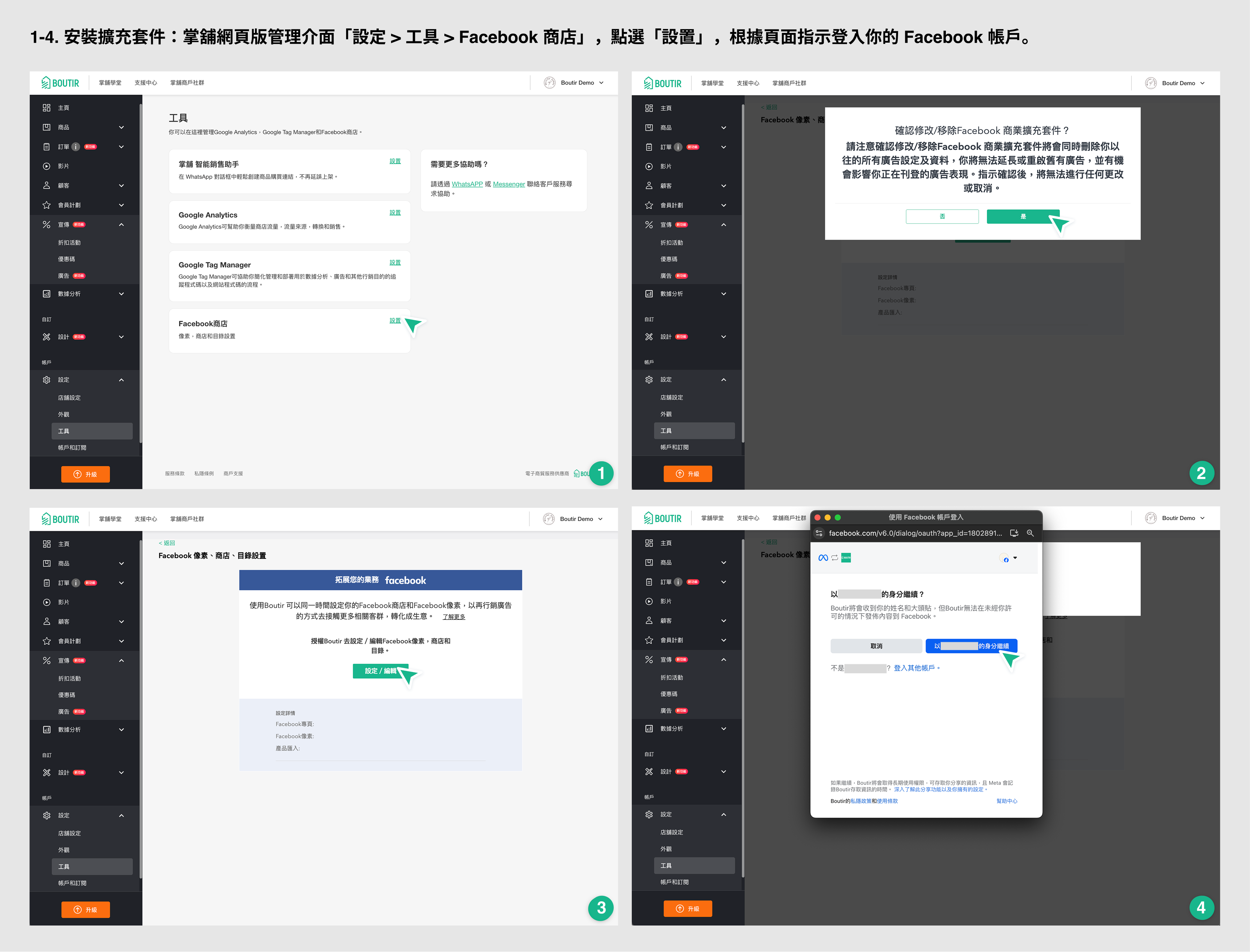The width and height of the screenshot is (1250, 952).
Task: Collapse the 設定 chevron in screenshot 3 sidebar
Action: pyautogui.click(x=121, y=815)
